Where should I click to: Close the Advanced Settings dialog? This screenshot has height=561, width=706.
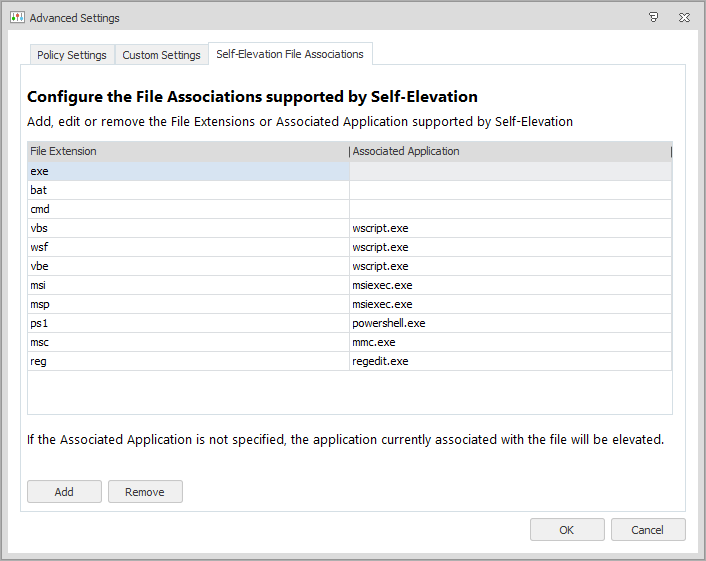683,18
